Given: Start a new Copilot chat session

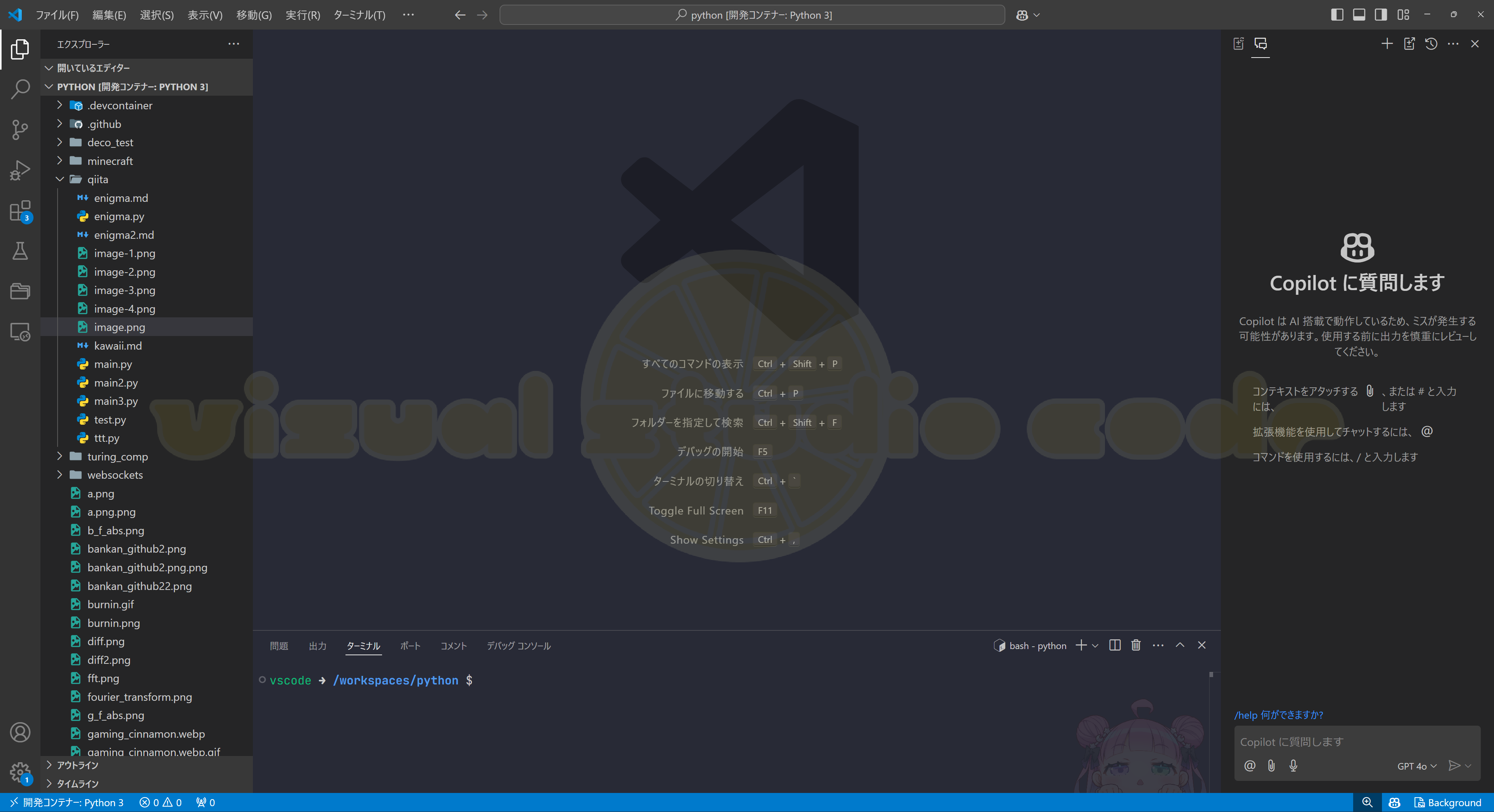Looking at the screenshot, I should tap(1387, 44).
